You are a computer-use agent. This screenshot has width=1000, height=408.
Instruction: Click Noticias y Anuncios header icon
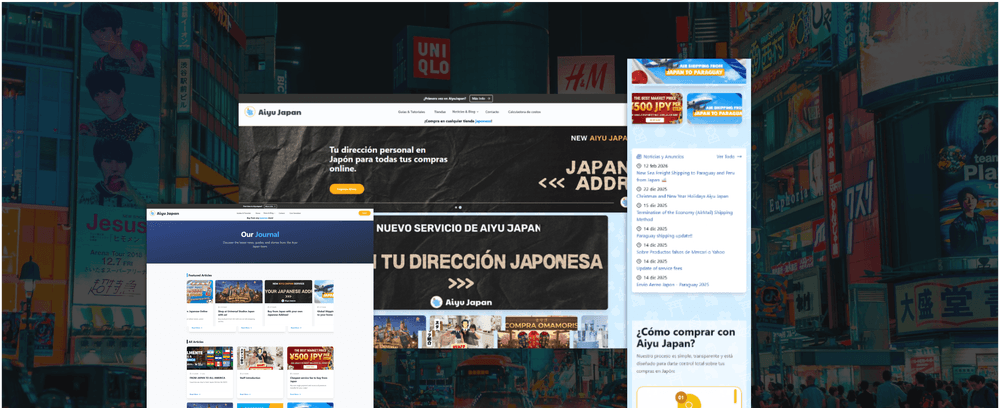(639, 156)
